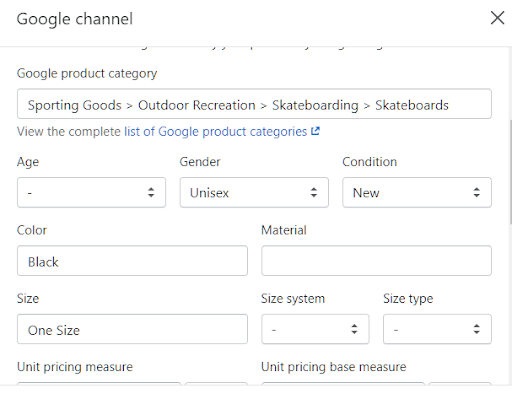Screen dimensions: 512x399
Task: Open the Gender dropdown showing Unisex
Action: coord(254,192)
